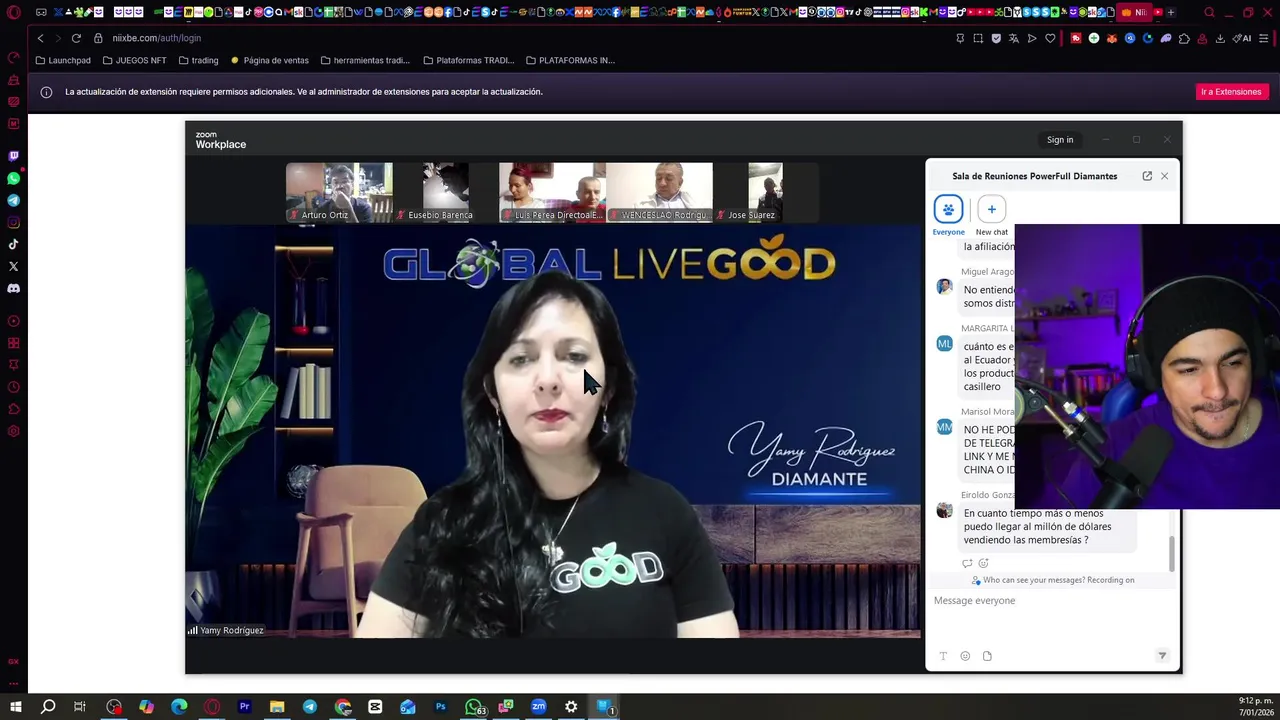
Task: Open the trading bookmark folder
Action: pyautogui.click(x=198, y=60)
